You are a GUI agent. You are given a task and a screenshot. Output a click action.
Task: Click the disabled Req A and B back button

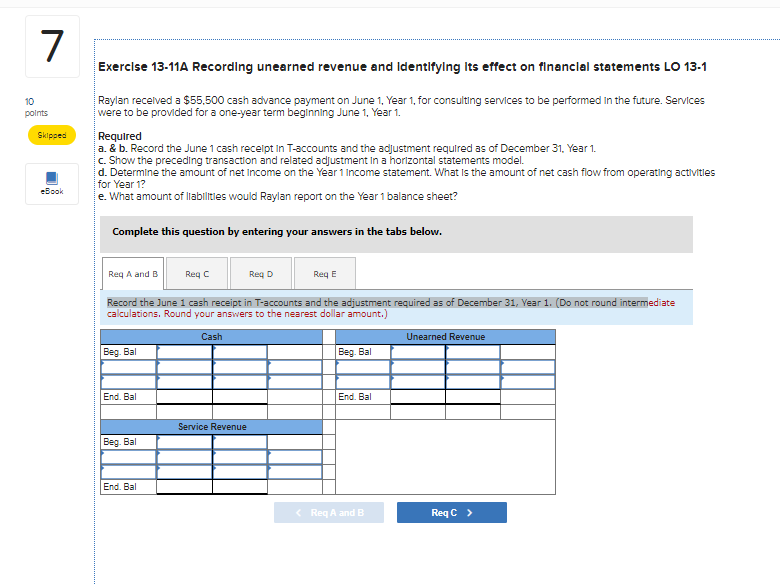point(329,512)
